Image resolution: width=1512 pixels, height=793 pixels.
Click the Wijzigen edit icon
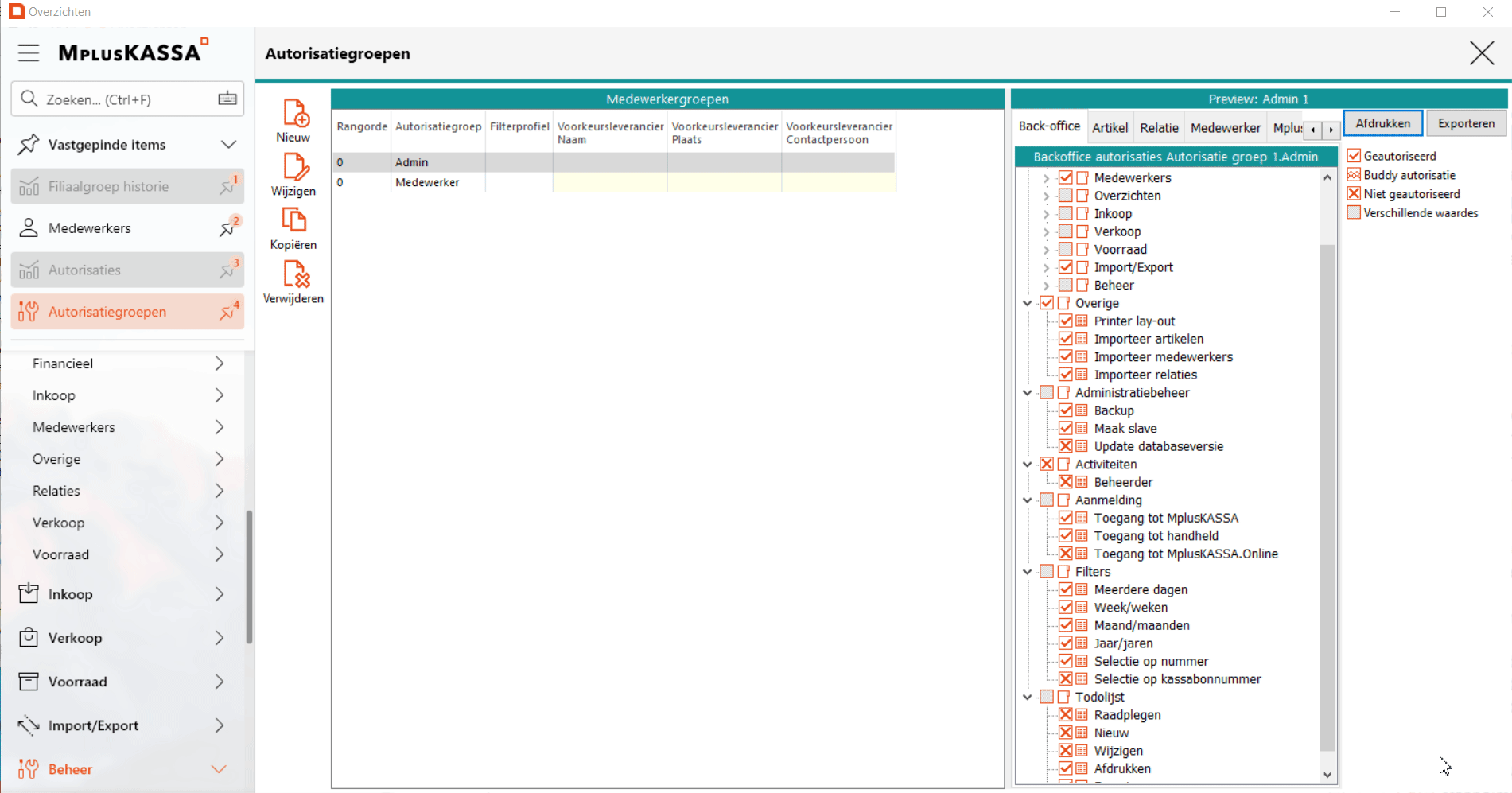(296, 167)
